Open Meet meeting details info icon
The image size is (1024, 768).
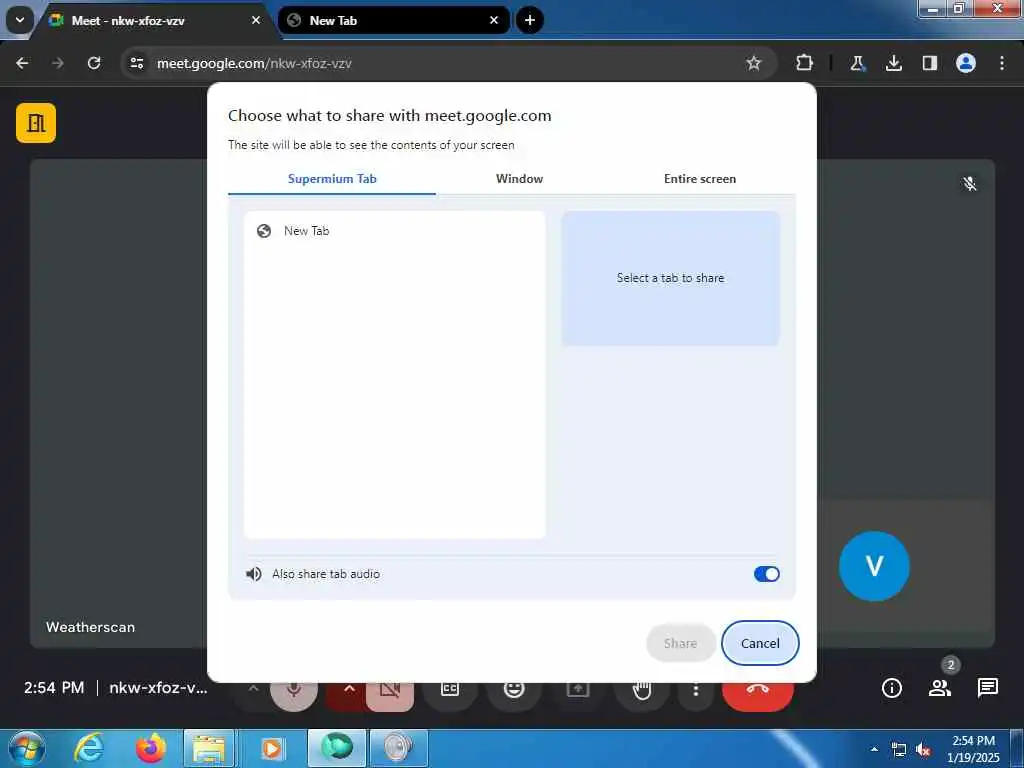click(891, 688)
